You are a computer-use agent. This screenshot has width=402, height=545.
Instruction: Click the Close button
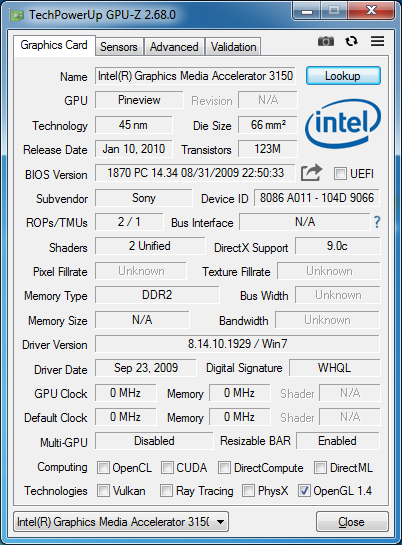click(x=352, y=522)
